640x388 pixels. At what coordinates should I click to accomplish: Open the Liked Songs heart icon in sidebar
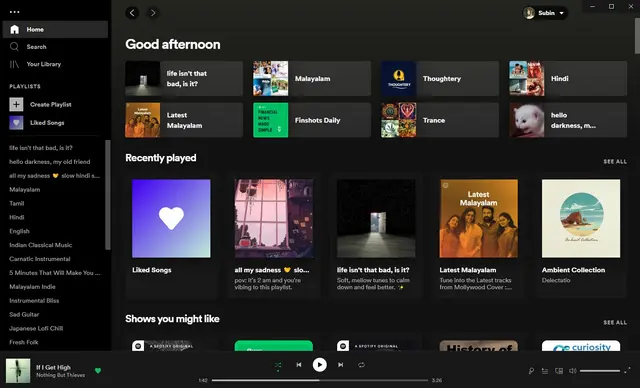pyautogui.click(x=16, y=122)
